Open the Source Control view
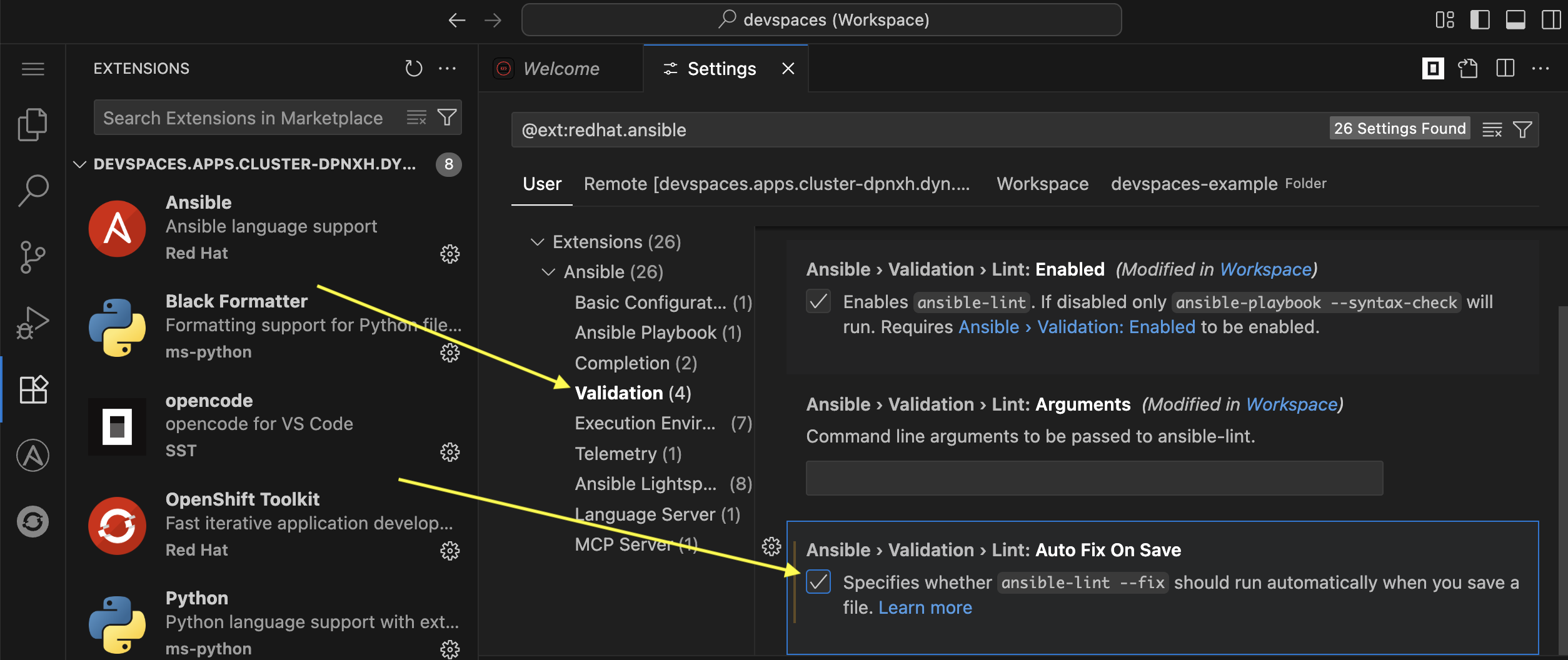Screen dimensions: 1568x660 (33, 256)
